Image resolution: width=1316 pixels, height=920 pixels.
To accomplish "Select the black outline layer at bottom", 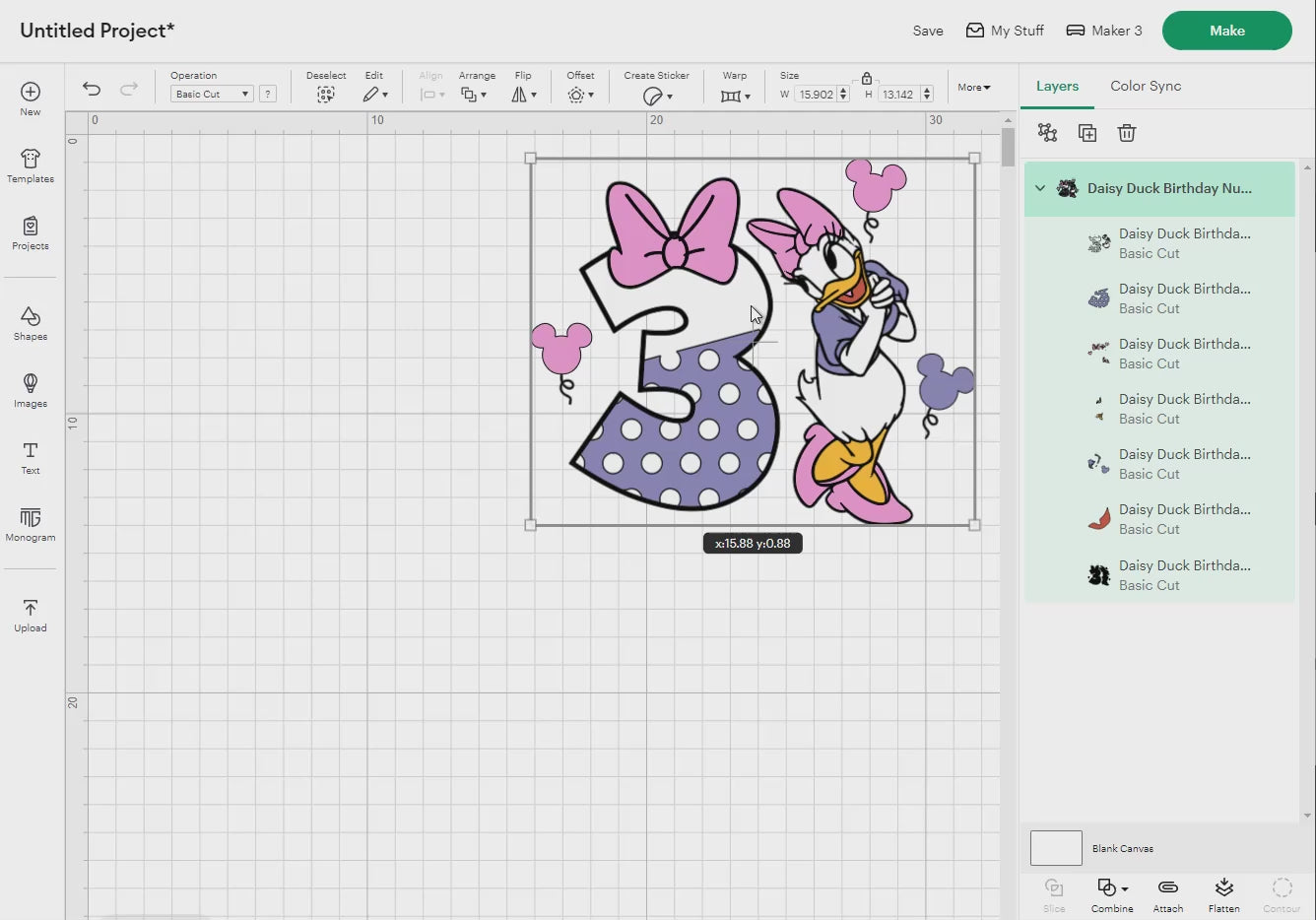I will pos(1159,575).
